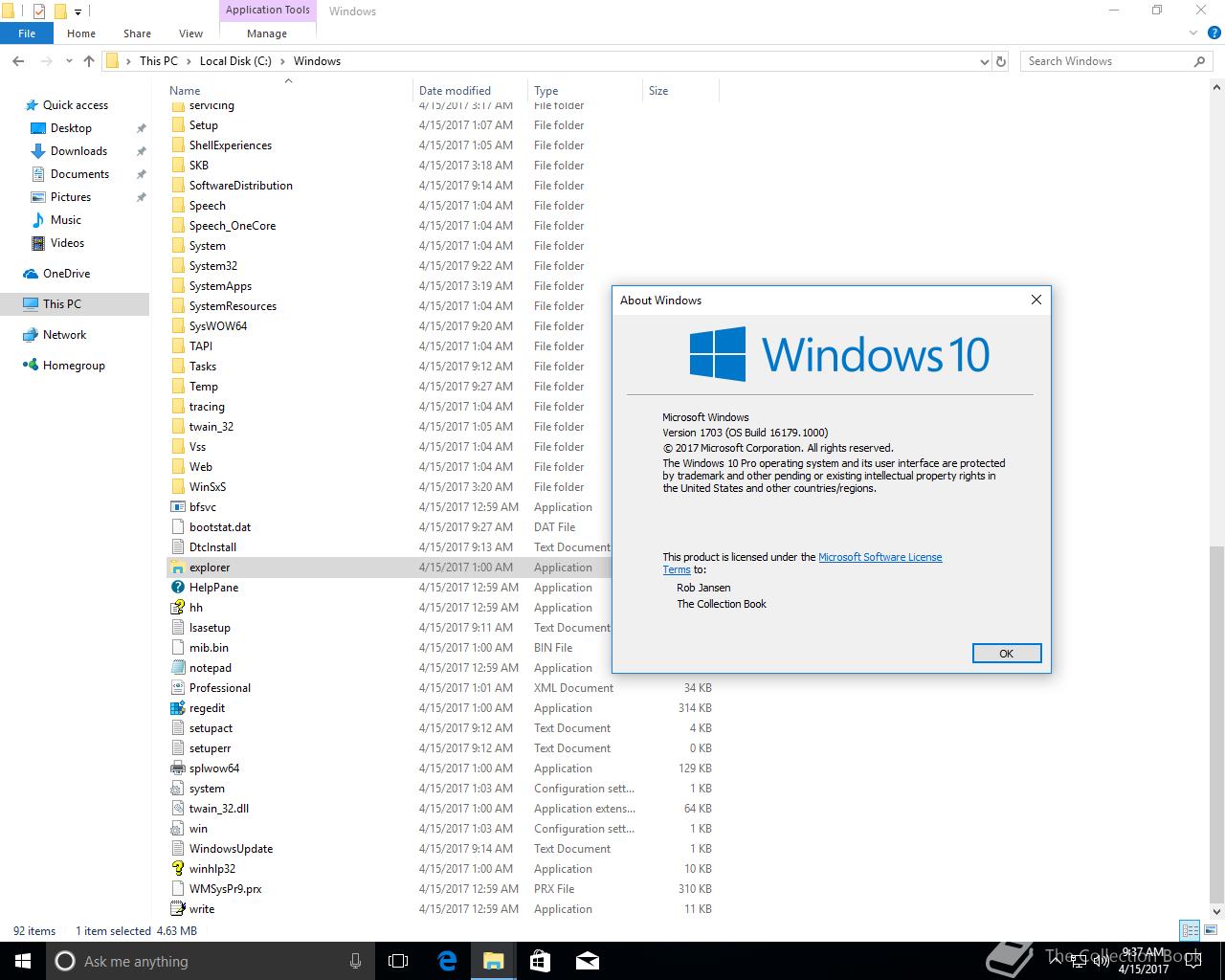Screen dimensions: 1225x980
Task: Open the Mail app in taskbar
Action: (588, 961)
